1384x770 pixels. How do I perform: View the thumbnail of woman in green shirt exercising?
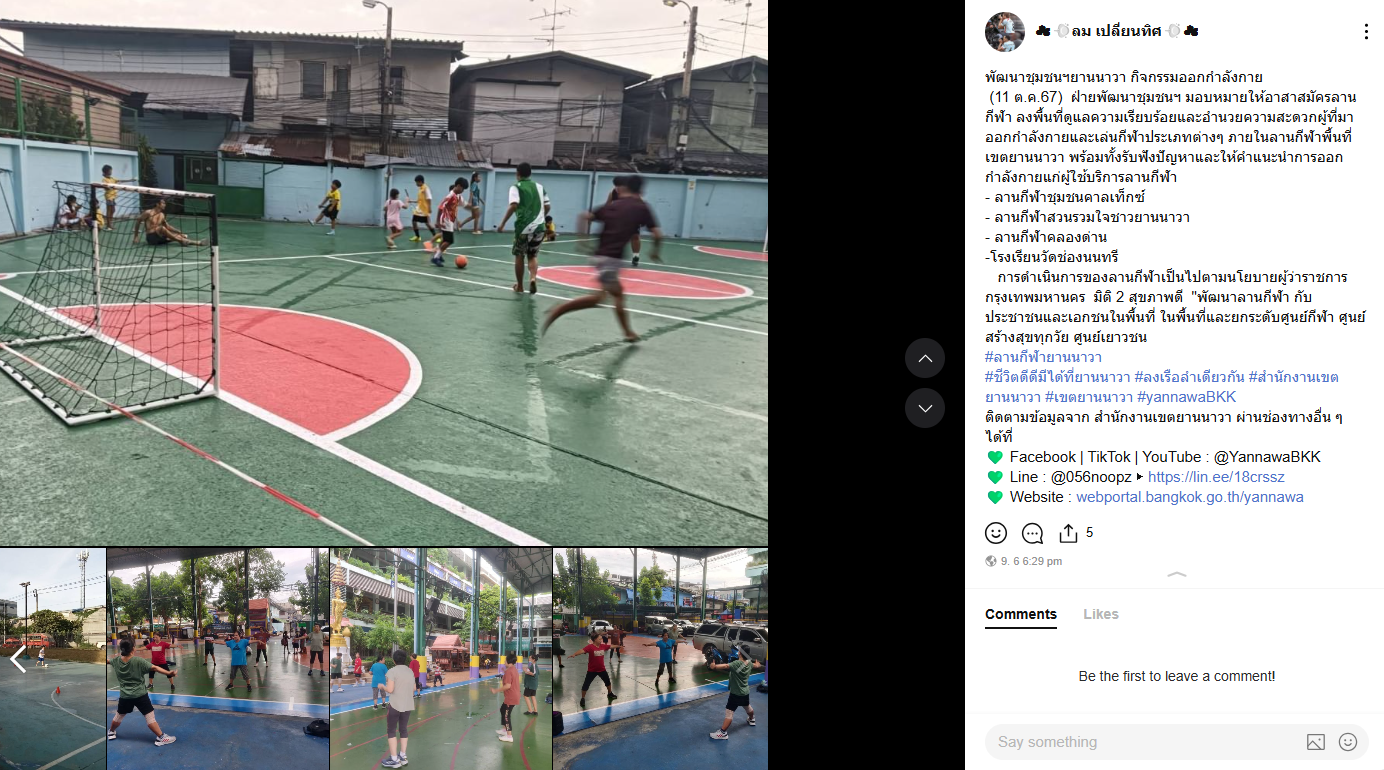point(218,659)
